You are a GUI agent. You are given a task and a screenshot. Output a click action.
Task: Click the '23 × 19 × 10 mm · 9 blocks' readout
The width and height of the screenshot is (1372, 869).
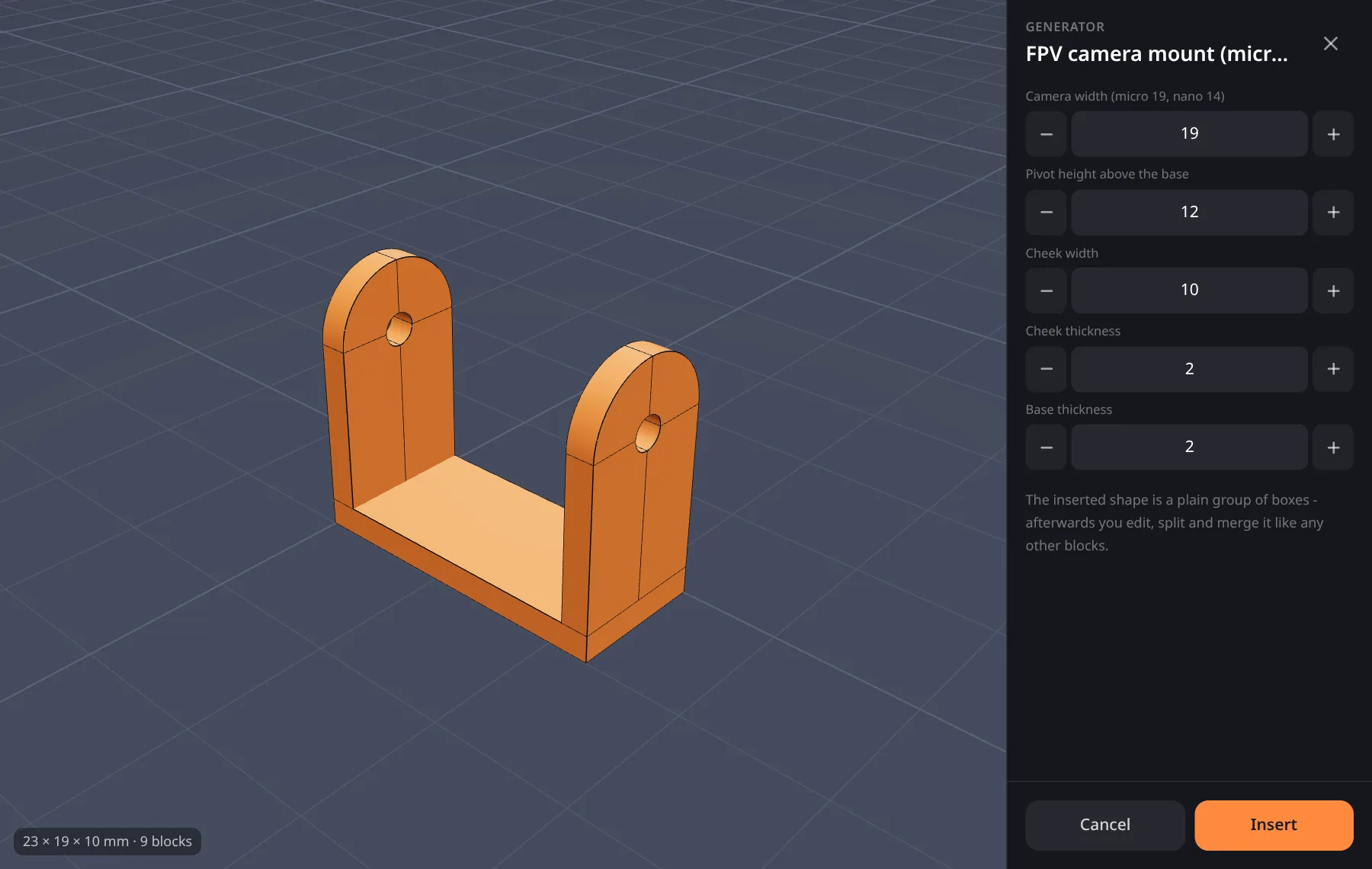pyautogui.click(x=107, y=842)
